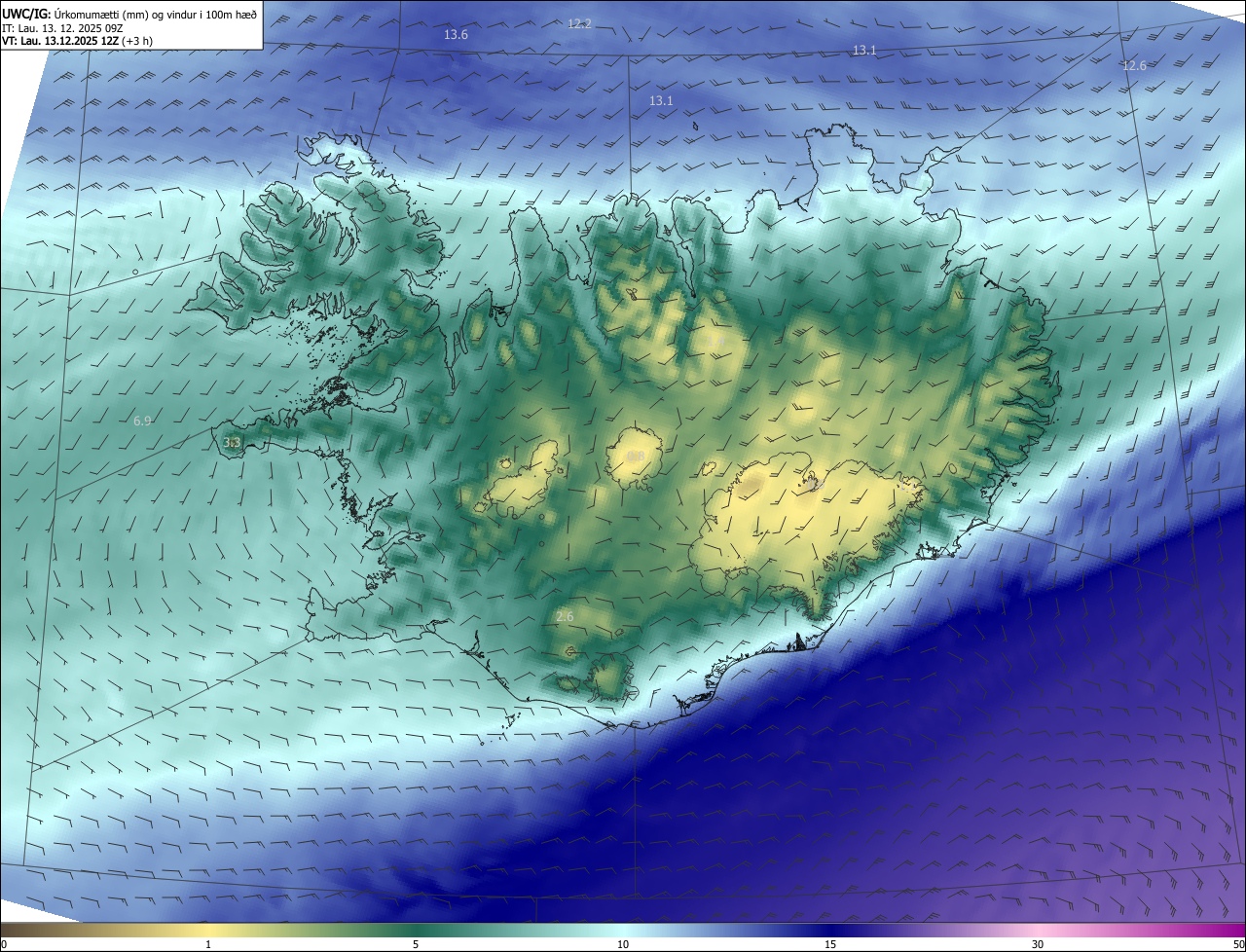Click the 3.3 value label on the peninsula
Screen dimensions: 1246x952
click(232, 442)
